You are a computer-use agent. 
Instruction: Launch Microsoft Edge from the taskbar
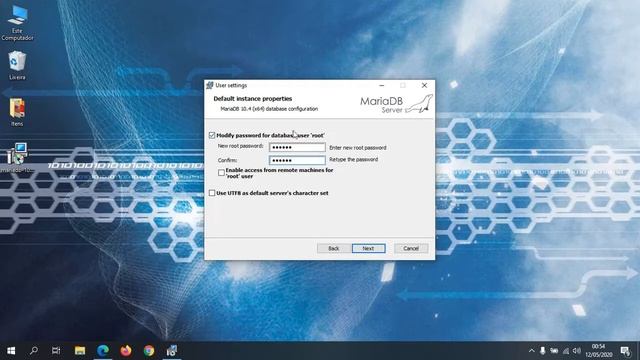click(x=103, y=351)
